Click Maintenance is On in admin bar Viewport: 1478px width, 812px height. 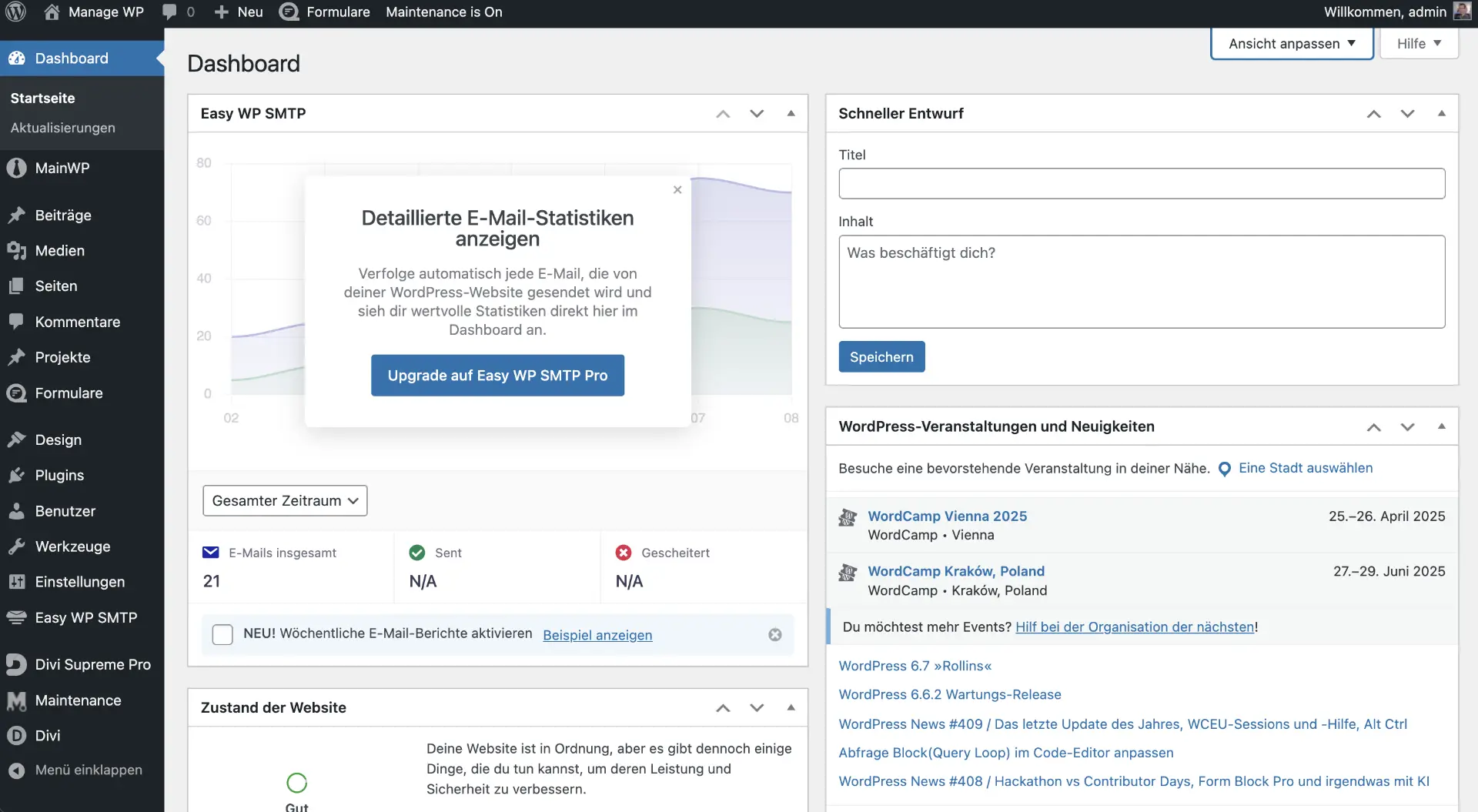click(444, 12)
